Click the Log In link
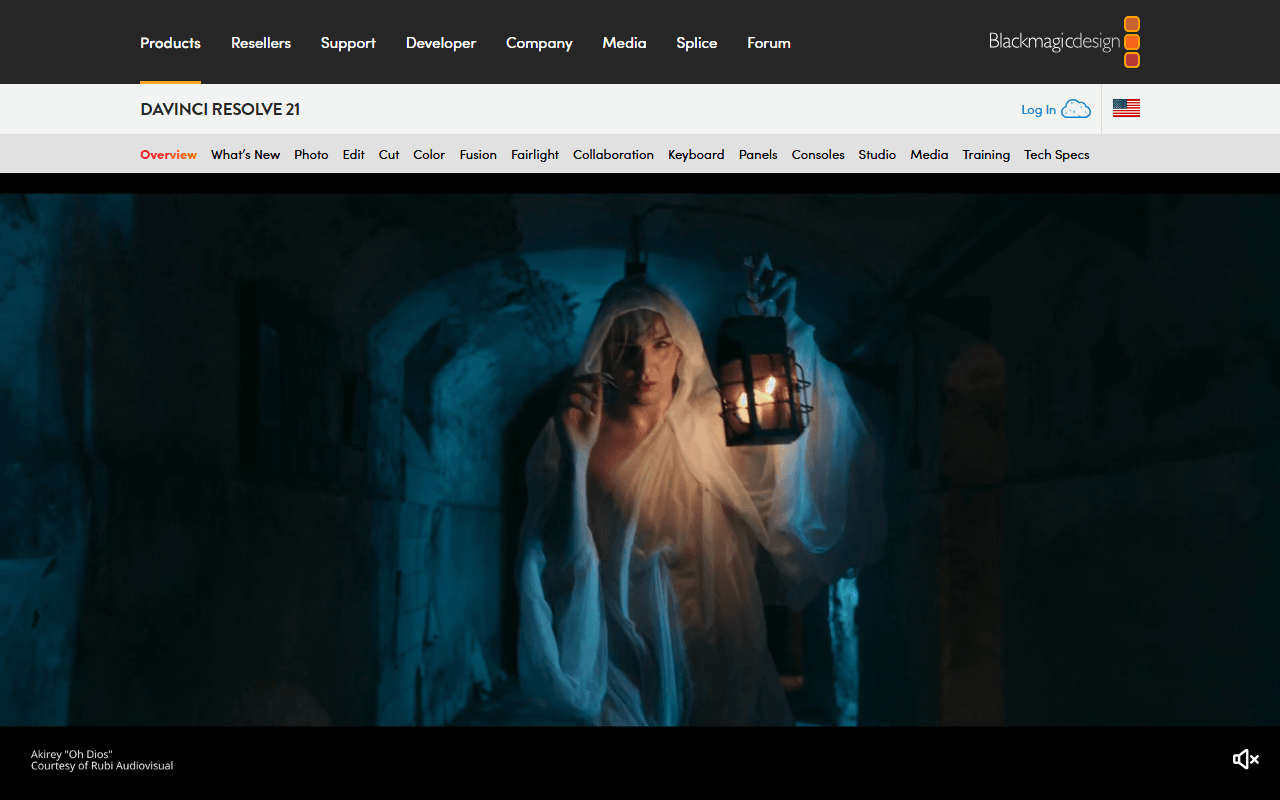Viewport: 1280px width, 800px height. click(1038, 110)
